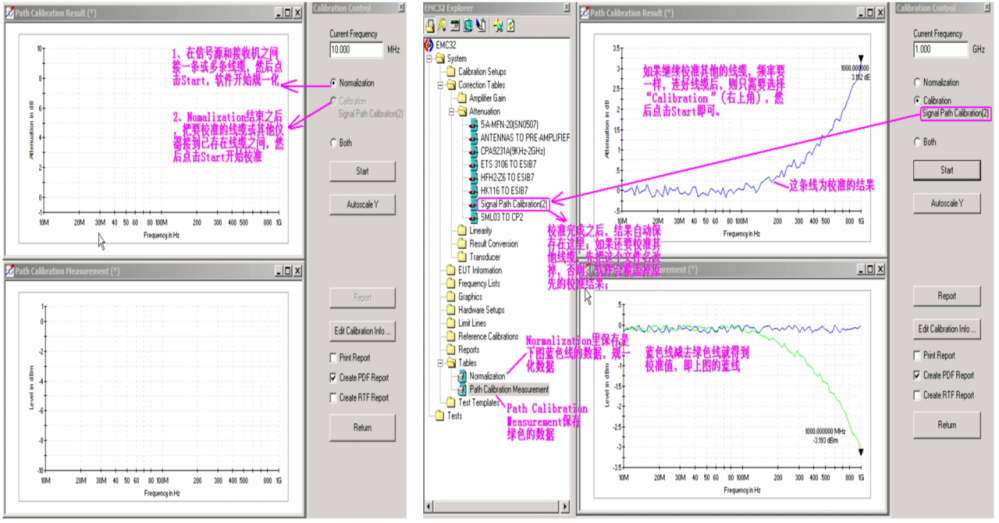The image size is (999, 523).
Task: Collapse the Tables tree node
Action: tap(441, 363)
